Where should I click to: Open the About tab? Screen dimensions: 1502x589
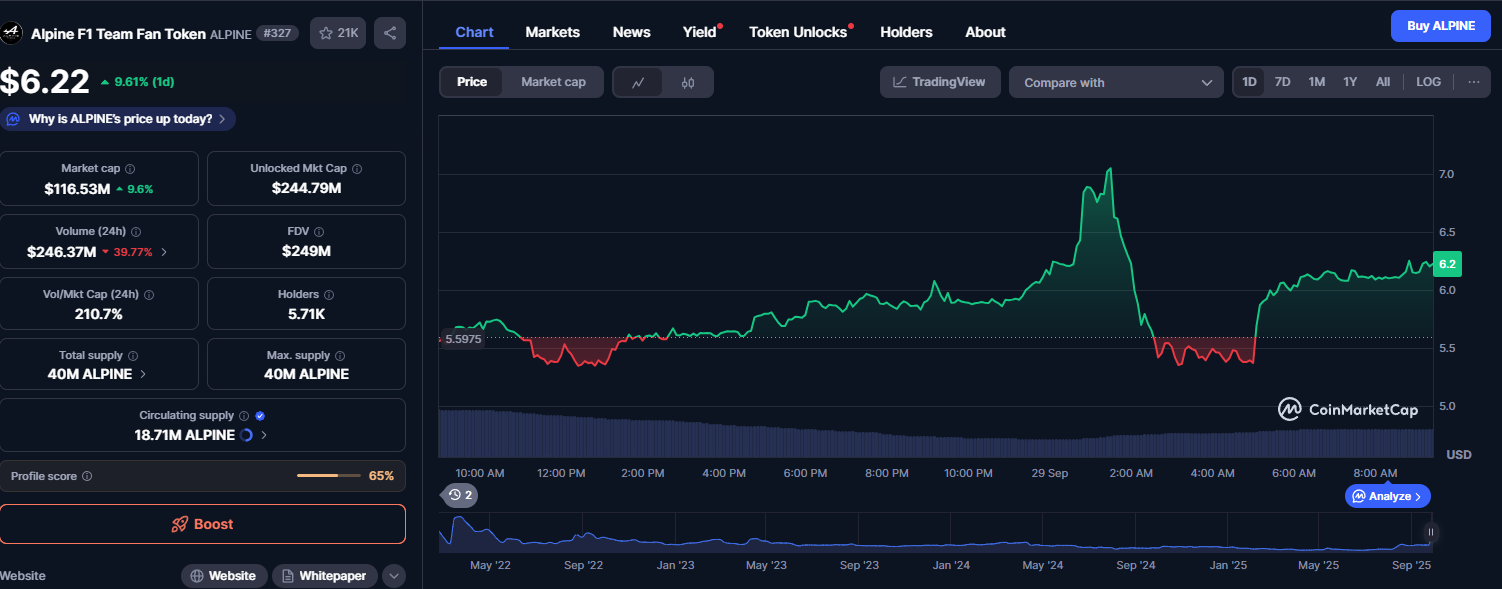985,32
